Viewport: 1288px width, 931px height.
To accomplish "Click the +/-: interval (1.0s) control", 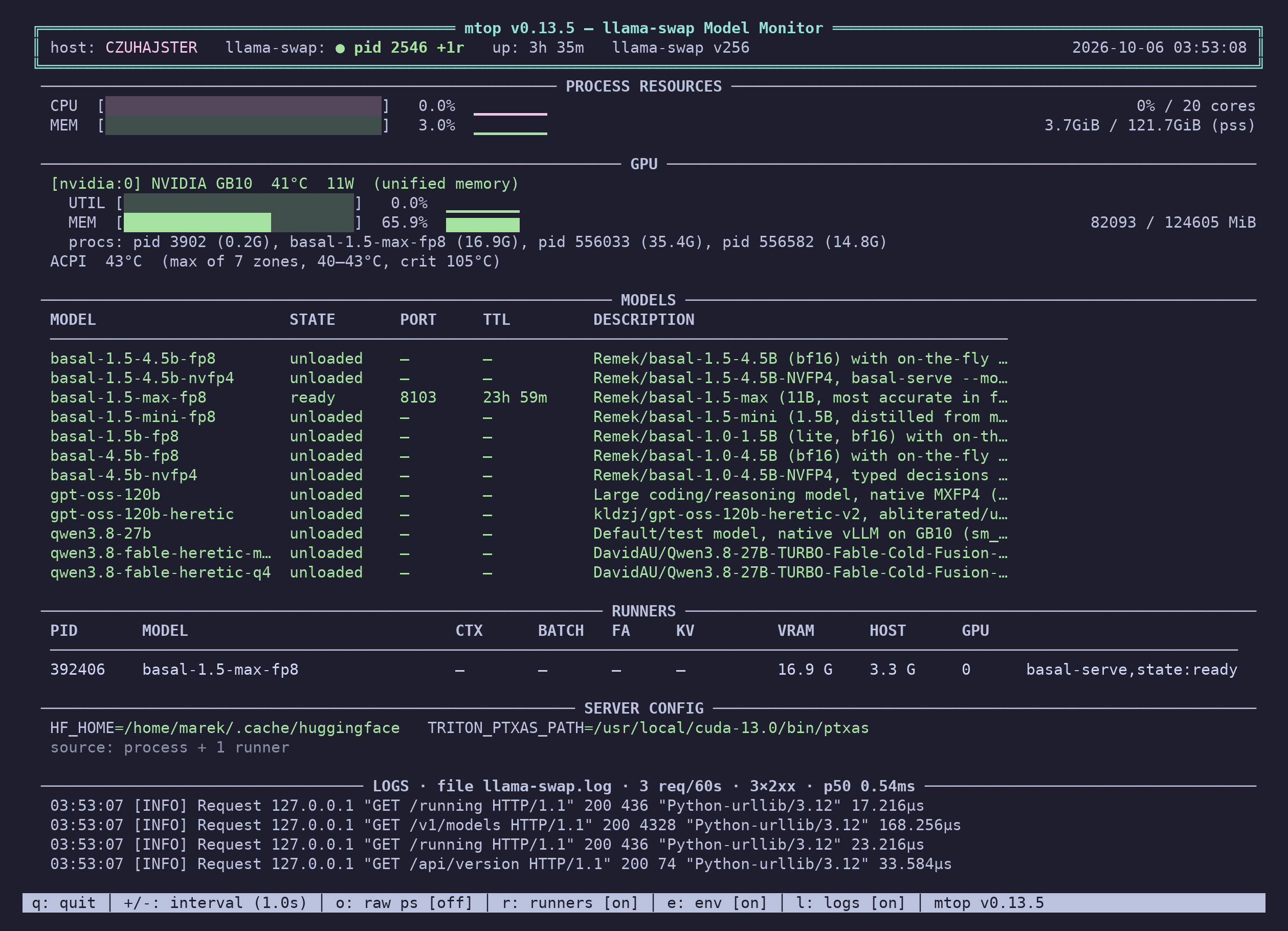I will [x=215, y=902].
